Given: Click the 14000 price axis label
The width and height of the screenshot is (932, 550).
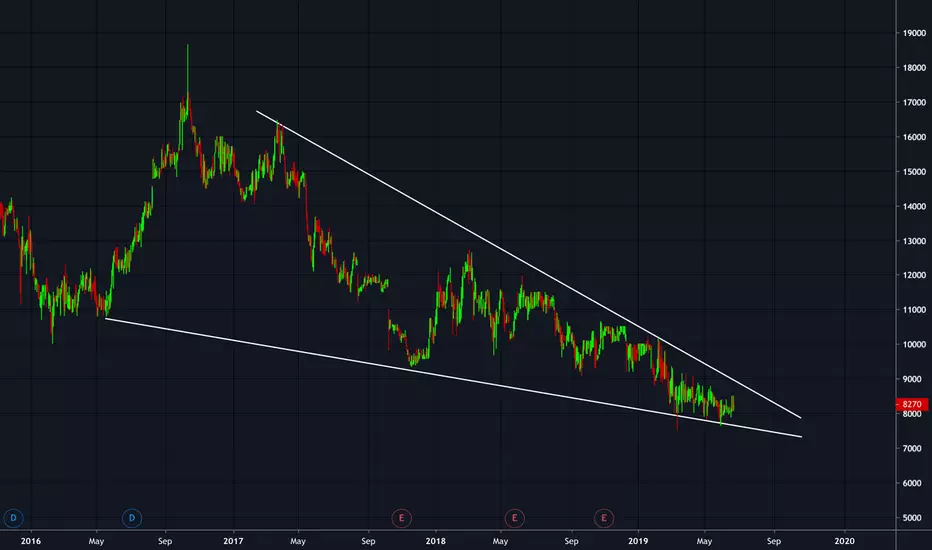Looking at the screenshot, I should click(x=914, y=206).
